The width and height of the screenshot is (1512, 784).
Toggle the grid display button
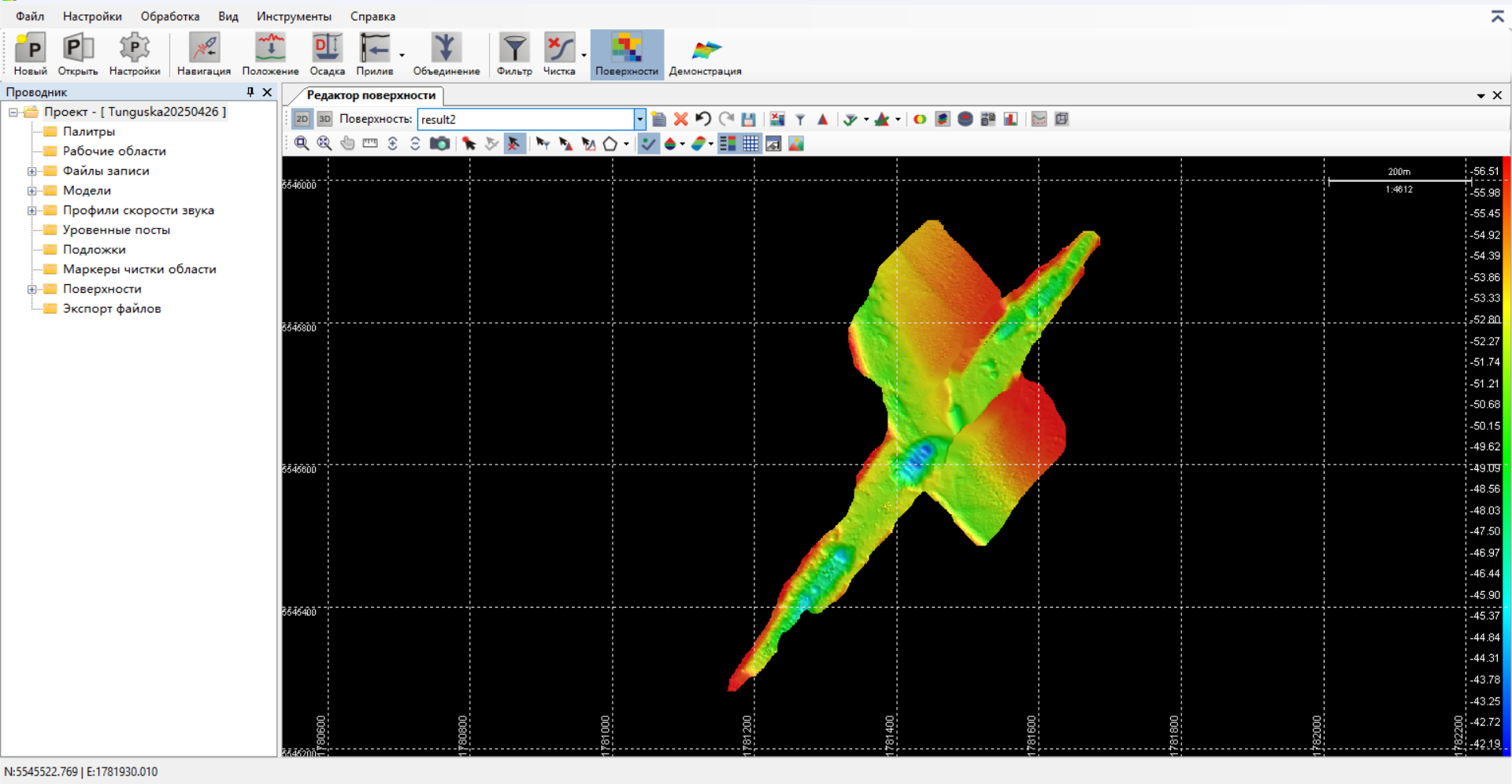point(750,143)
